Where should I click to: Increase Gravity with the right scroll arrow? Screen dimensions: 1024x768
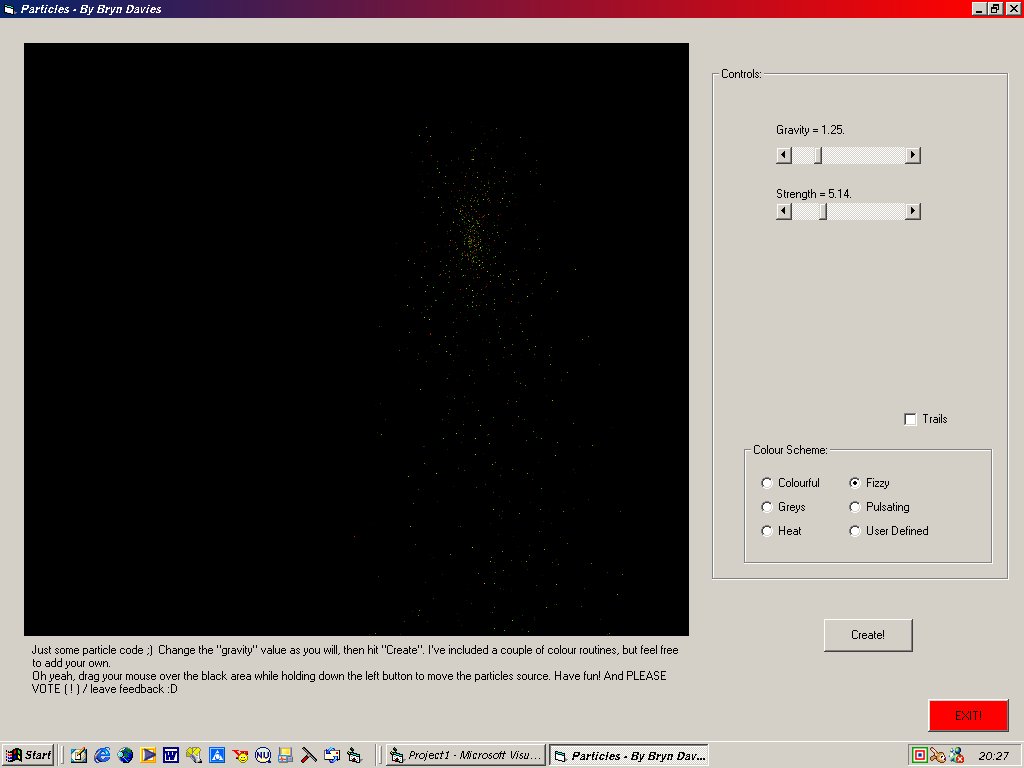click(912, 155)
